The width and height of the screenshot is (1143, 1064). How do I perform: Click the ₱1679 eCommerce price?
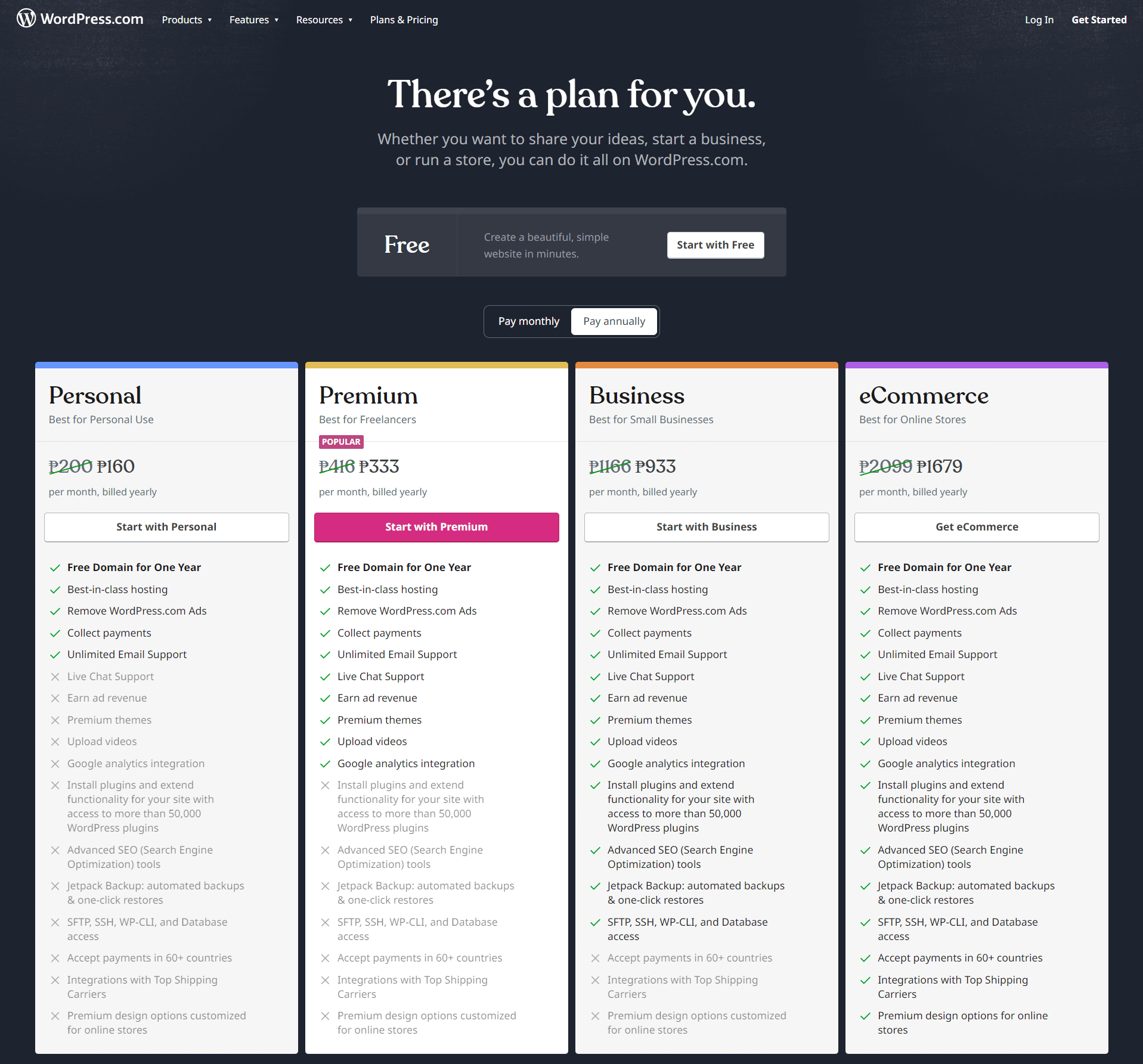point(939,466)
